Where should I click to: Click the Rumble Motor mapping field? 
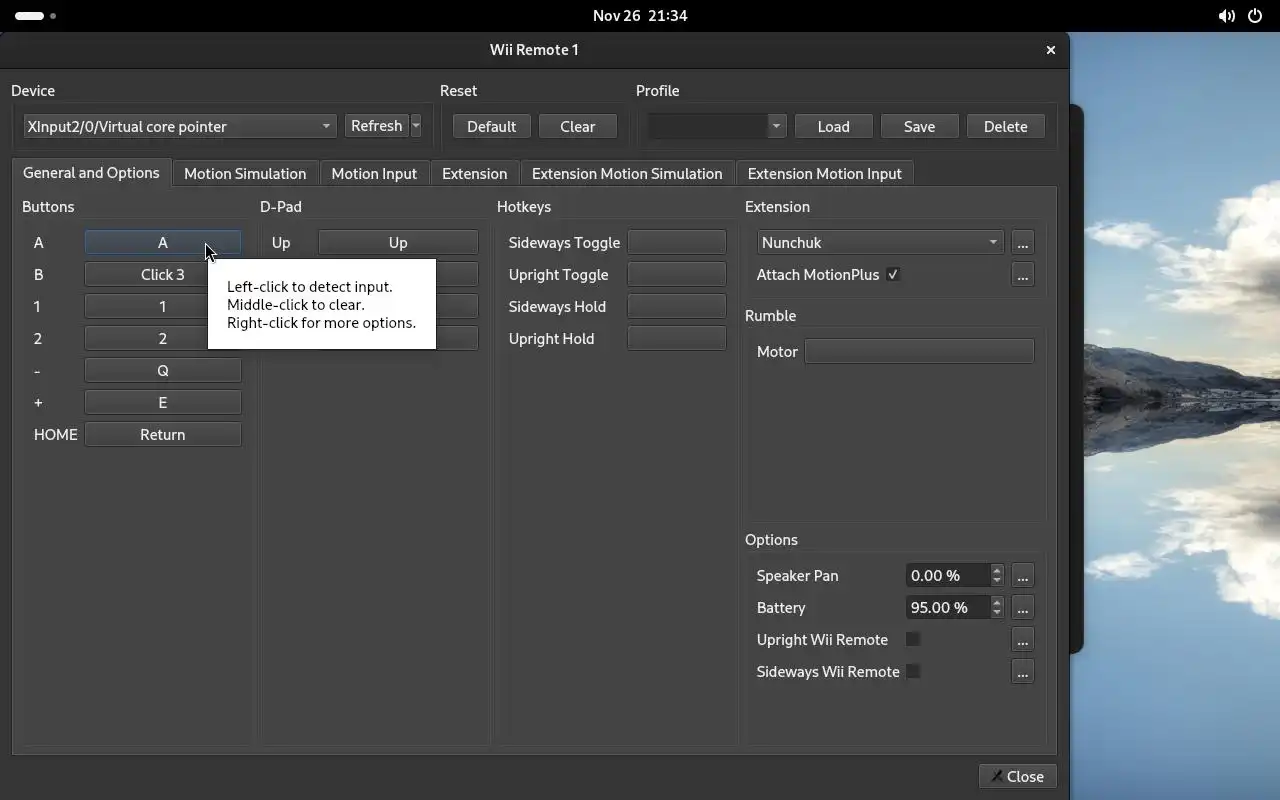(919, 351)
